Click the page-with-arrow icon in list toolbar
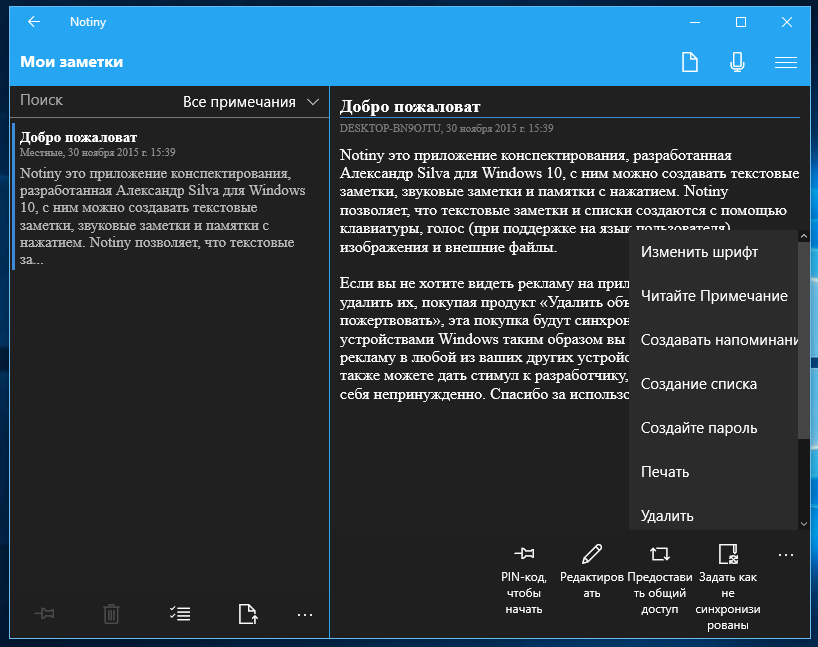 pos(248,614)
